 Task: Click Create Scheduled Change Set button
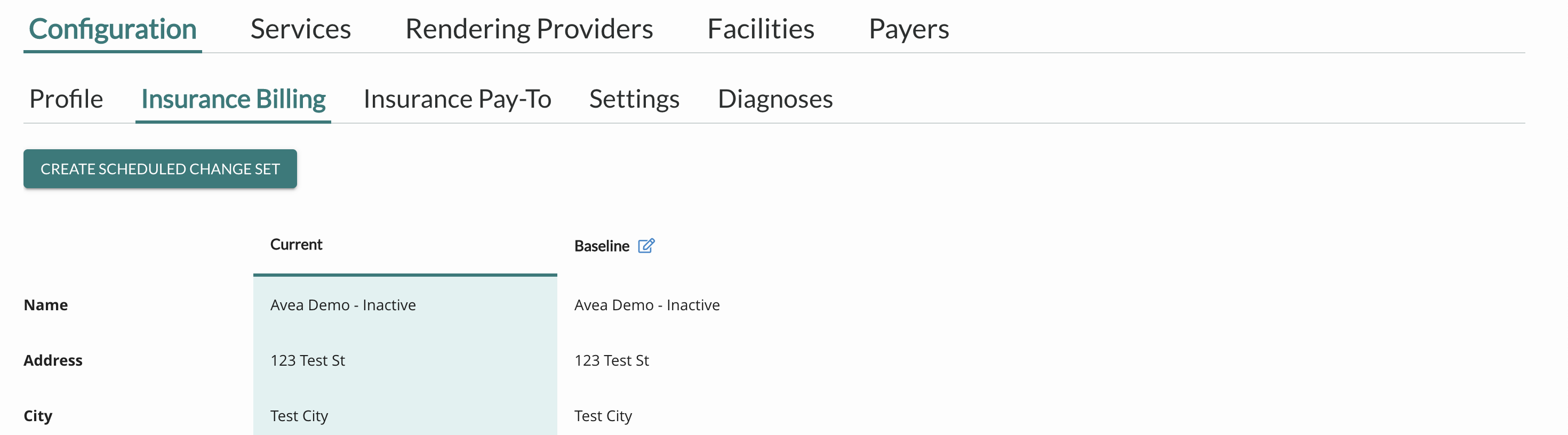pyautogui.click(x=160, y=168)
